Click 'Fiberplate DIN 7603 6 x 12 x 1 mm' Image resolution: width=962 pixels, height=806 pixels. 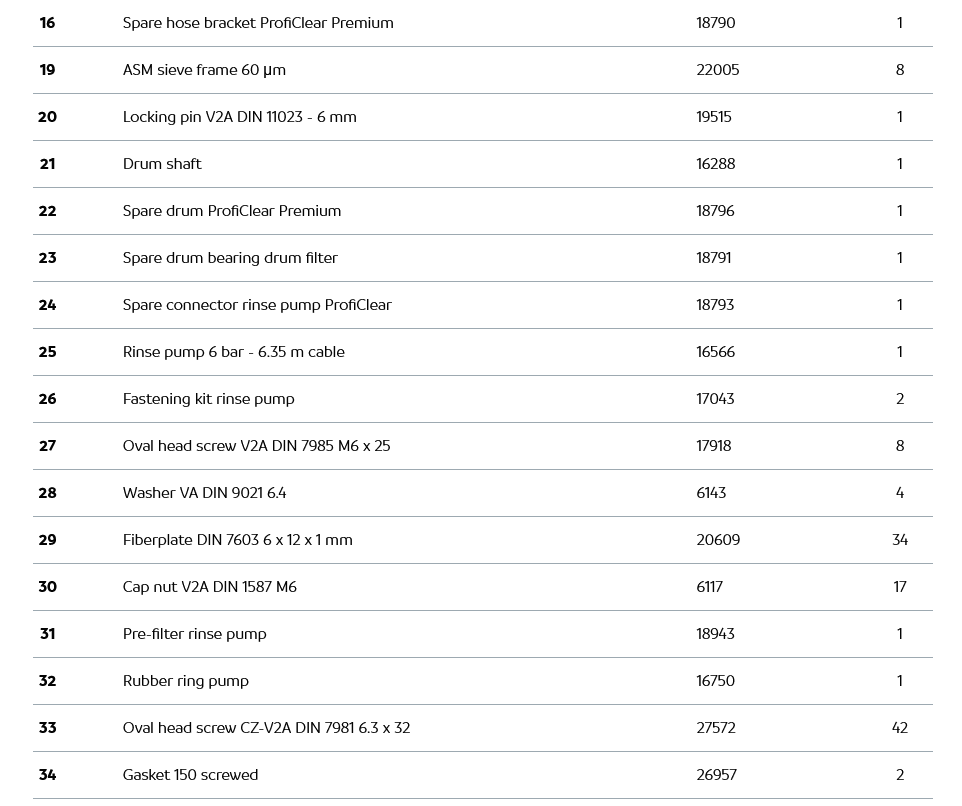click(x=237, y=540)
